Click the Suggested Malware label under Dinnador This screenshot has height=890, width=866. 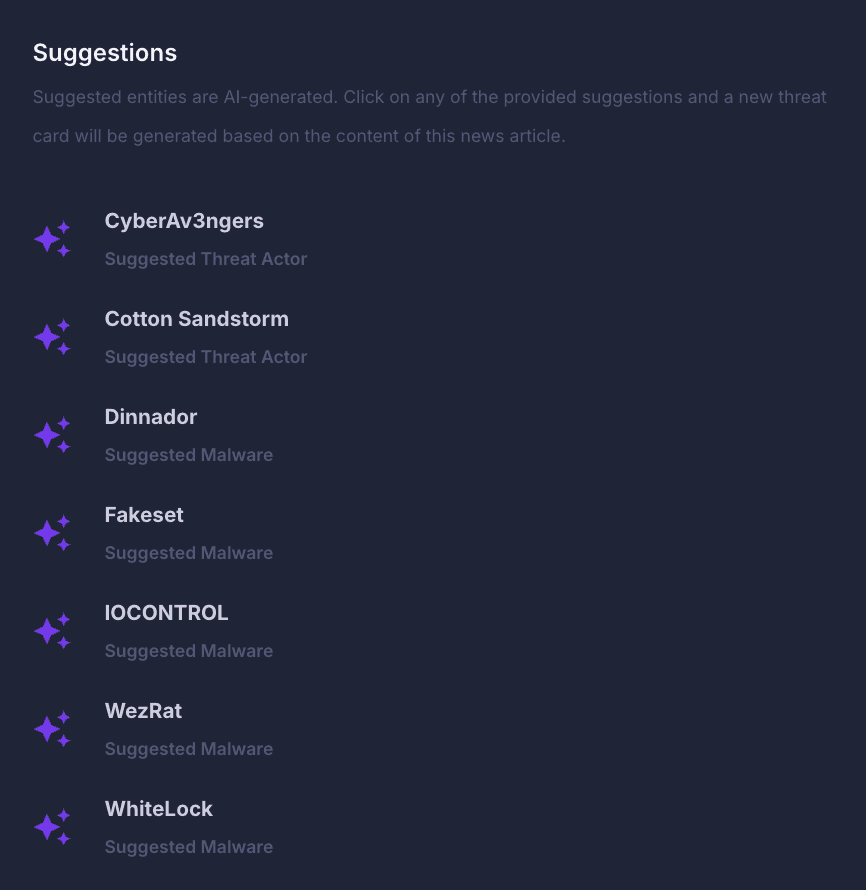click(x=188, y=455)
